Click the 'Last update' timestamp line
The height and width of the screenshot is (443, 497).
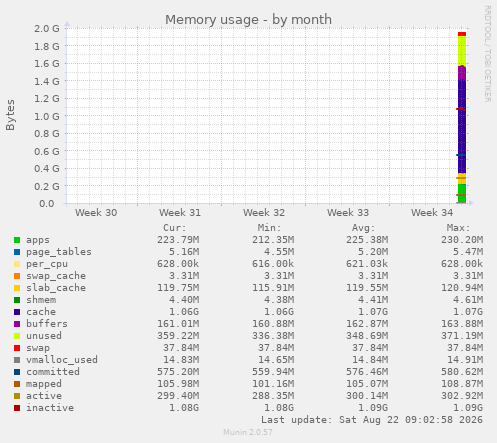(x=372, y=420)
